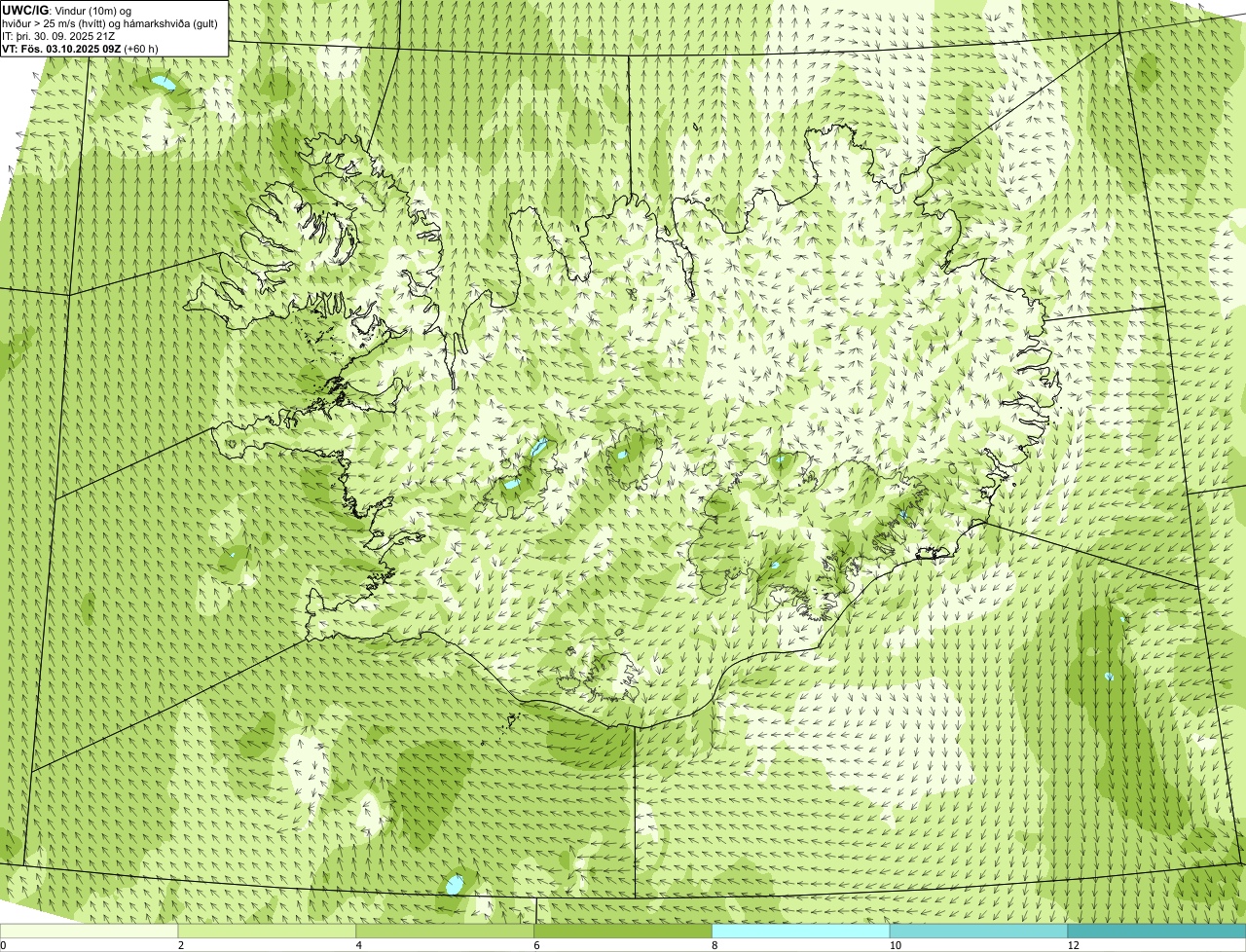Click the teal legend swatch above 12 m/s
1246x952 pixels.
pyautogui.click(x=1156, y=932)
